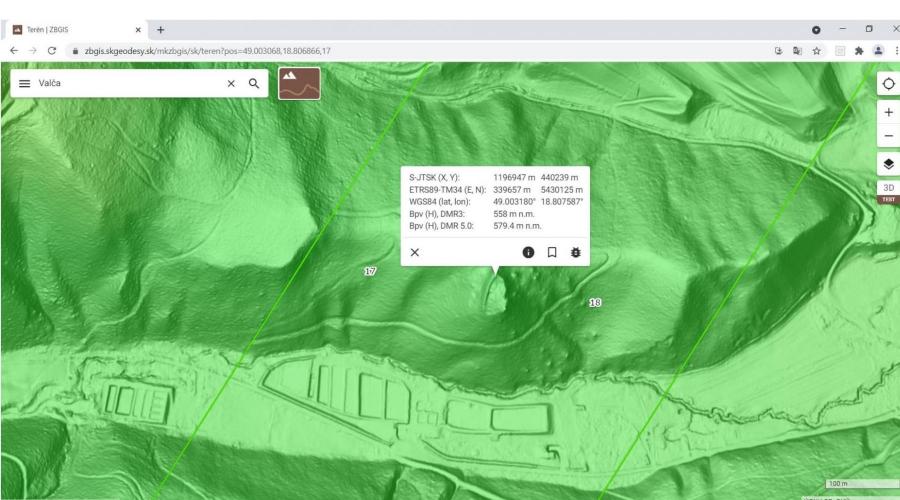This screenshot has width=900, height=500.
Task: Reload the current page
Action: click(x=52, y=51)
